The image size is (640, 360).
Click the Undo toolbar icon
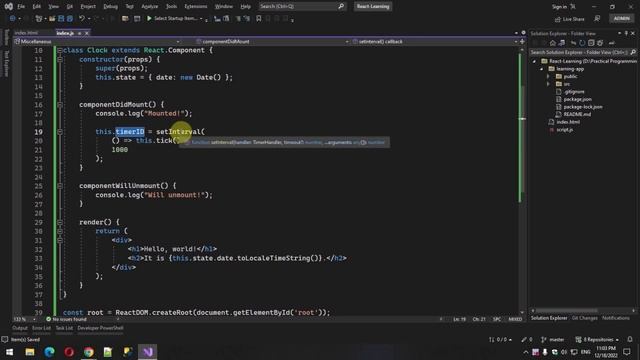[82, 19]
